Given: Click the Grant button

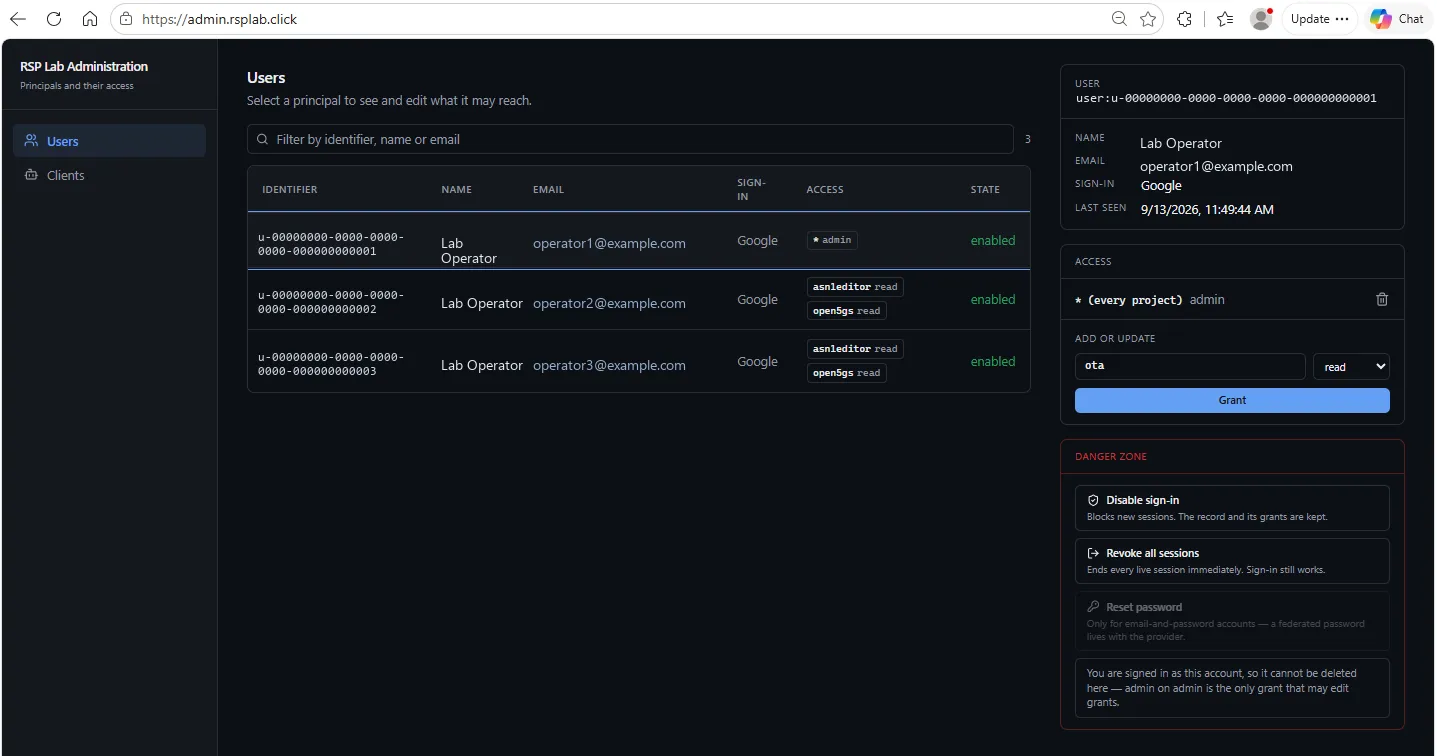Looking at the screenshot, I should coord(1232,400).
